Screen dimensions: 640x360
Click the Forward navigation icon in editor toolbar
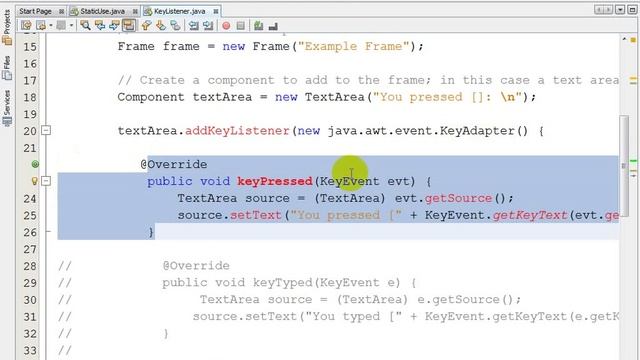(x=61, y=25)
